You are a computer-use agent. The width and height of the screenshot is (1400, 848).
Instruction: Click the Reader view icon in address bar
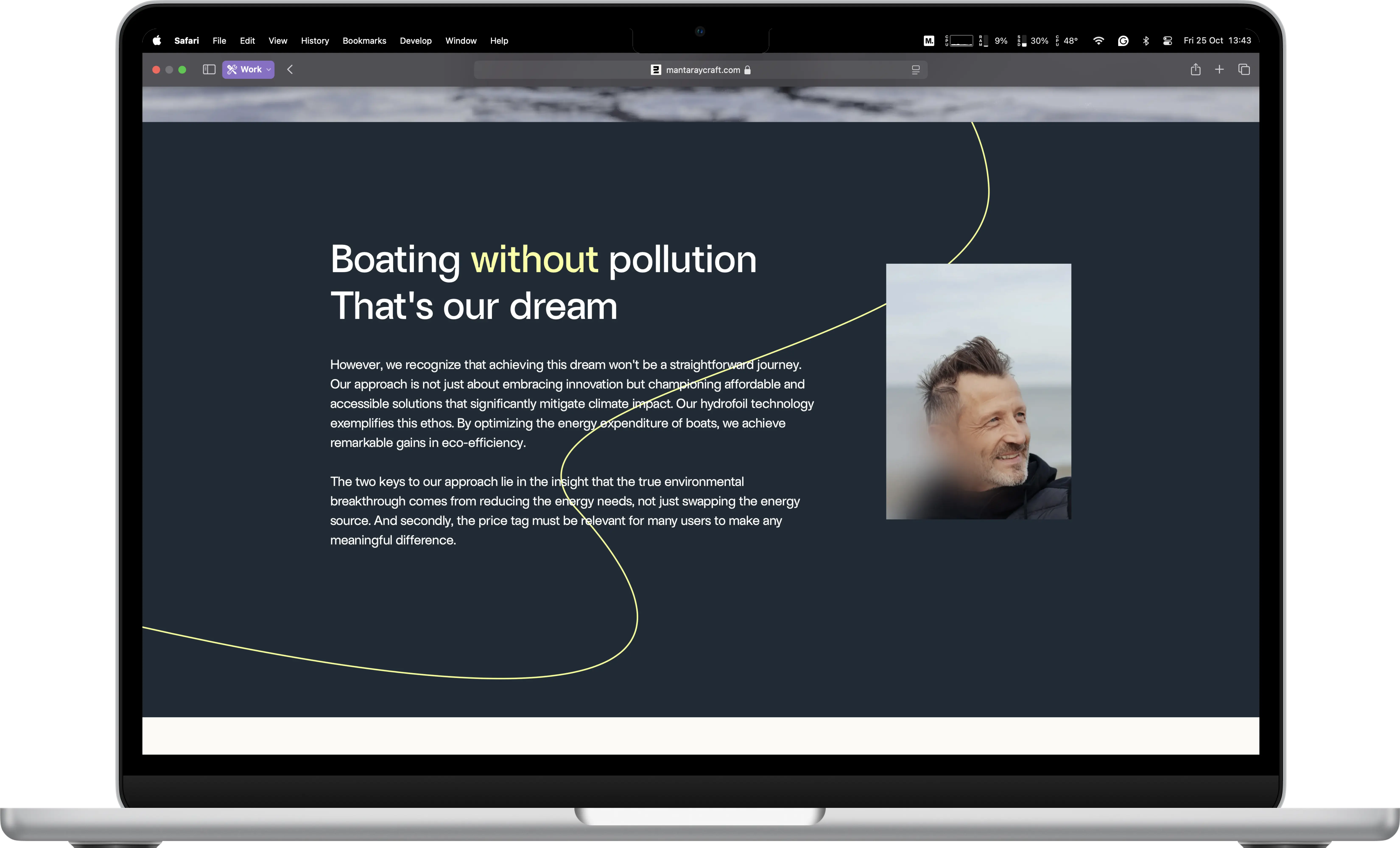(x=915, y=70)
